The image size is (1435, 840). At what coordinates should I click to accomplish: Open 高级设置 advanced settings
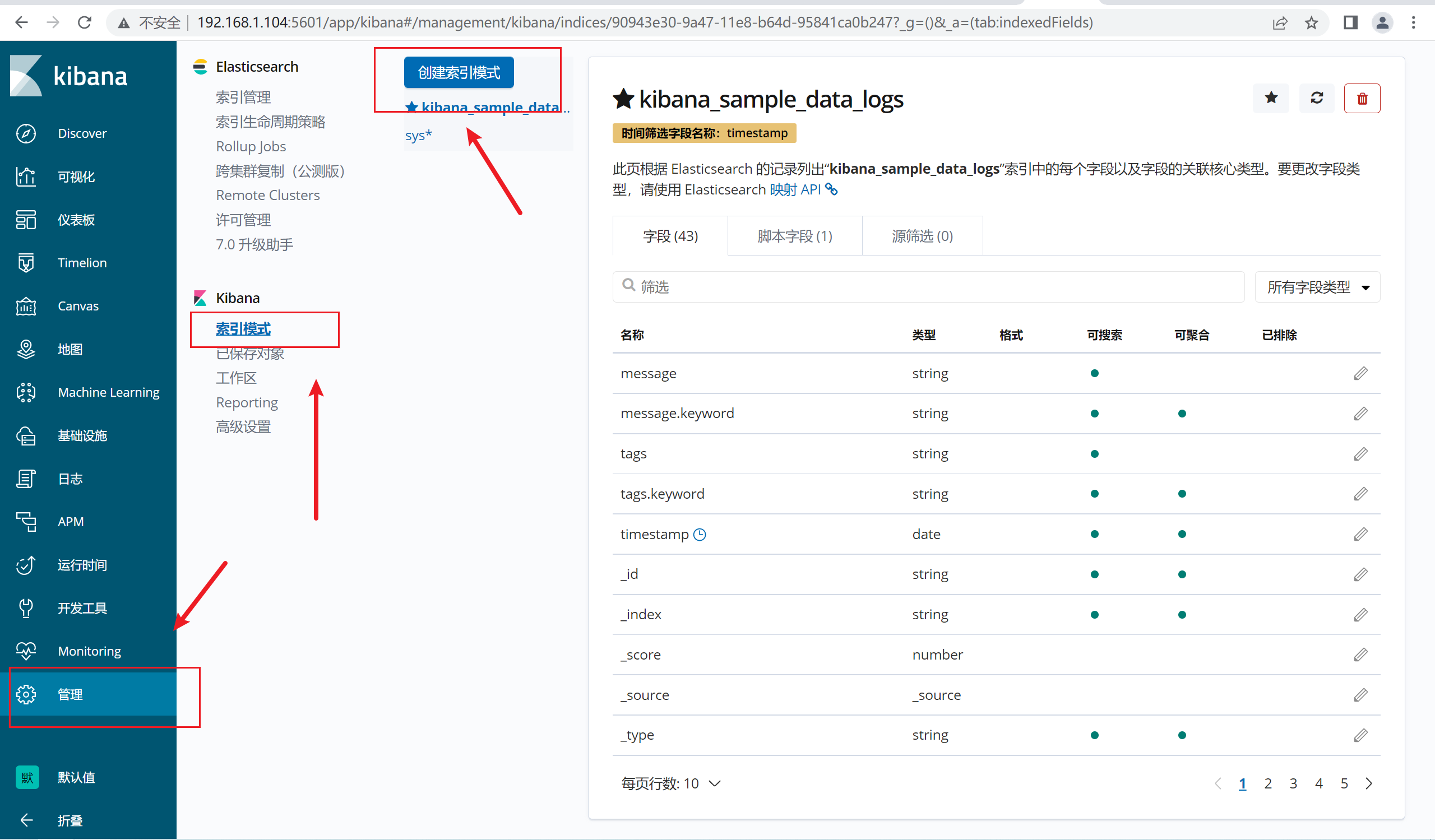click(x=243, y=427)
